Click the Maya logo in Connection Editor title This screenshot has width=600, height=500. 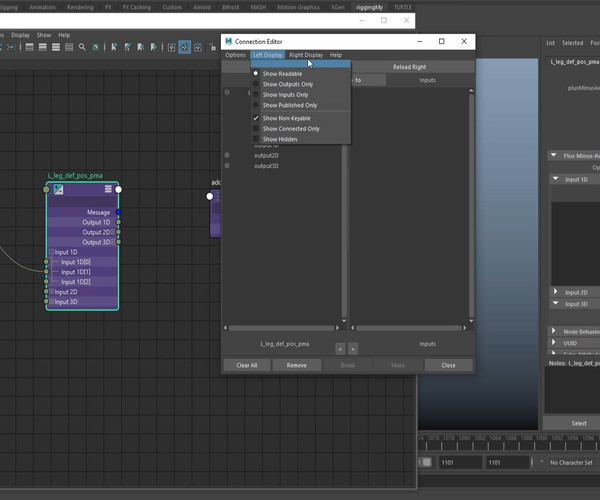(228, 41)
